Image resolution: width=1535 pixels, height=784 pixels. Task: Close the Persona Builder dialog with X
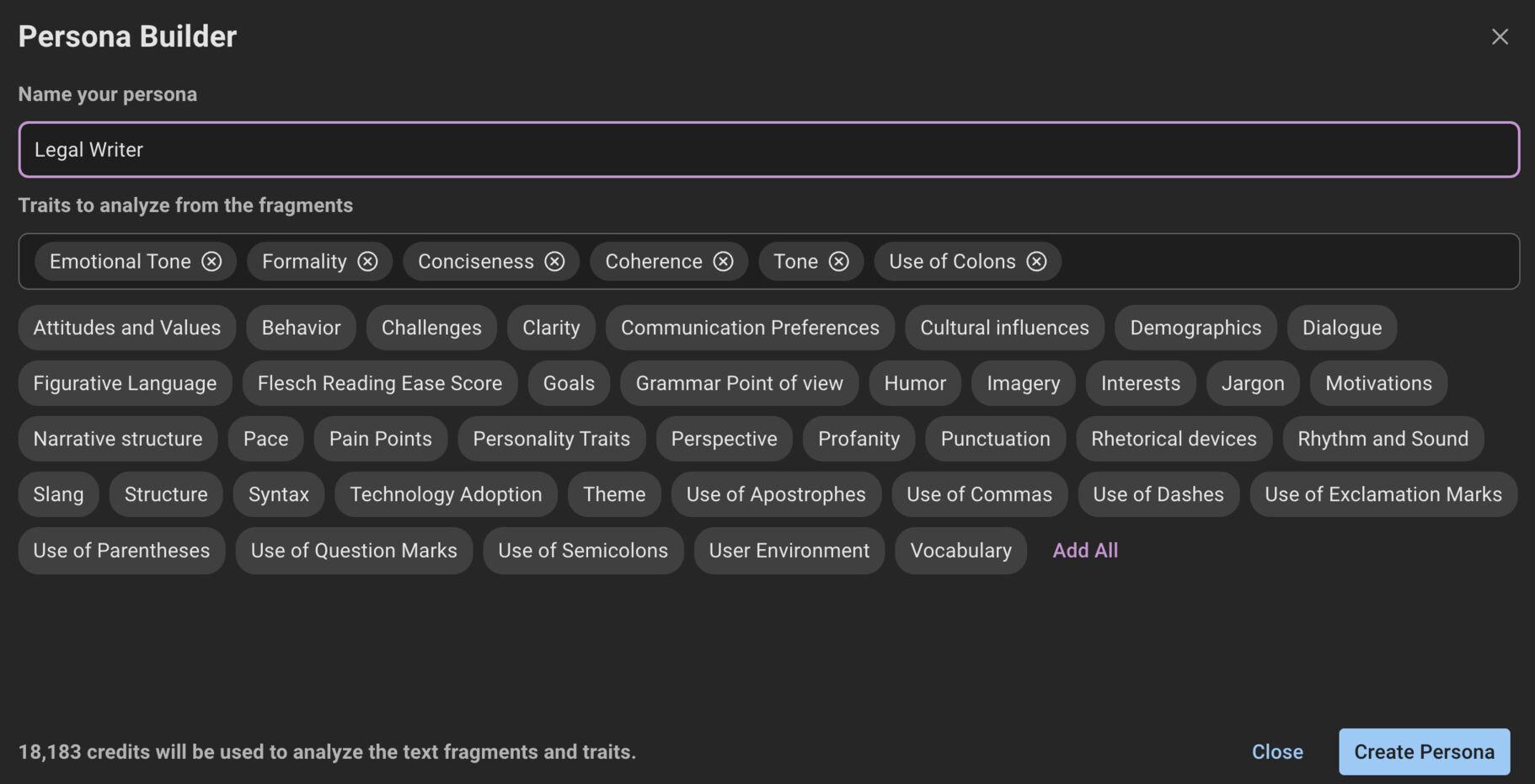(1500, 37)
